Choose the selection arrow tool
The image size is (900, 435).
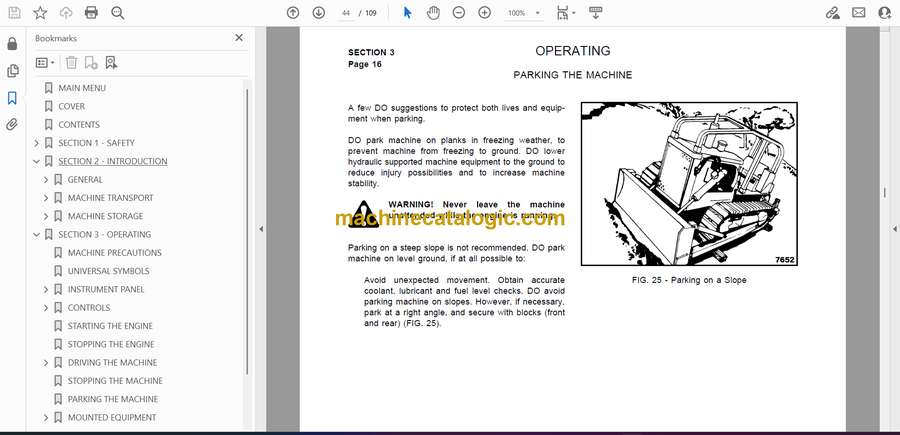pos(408,13)
